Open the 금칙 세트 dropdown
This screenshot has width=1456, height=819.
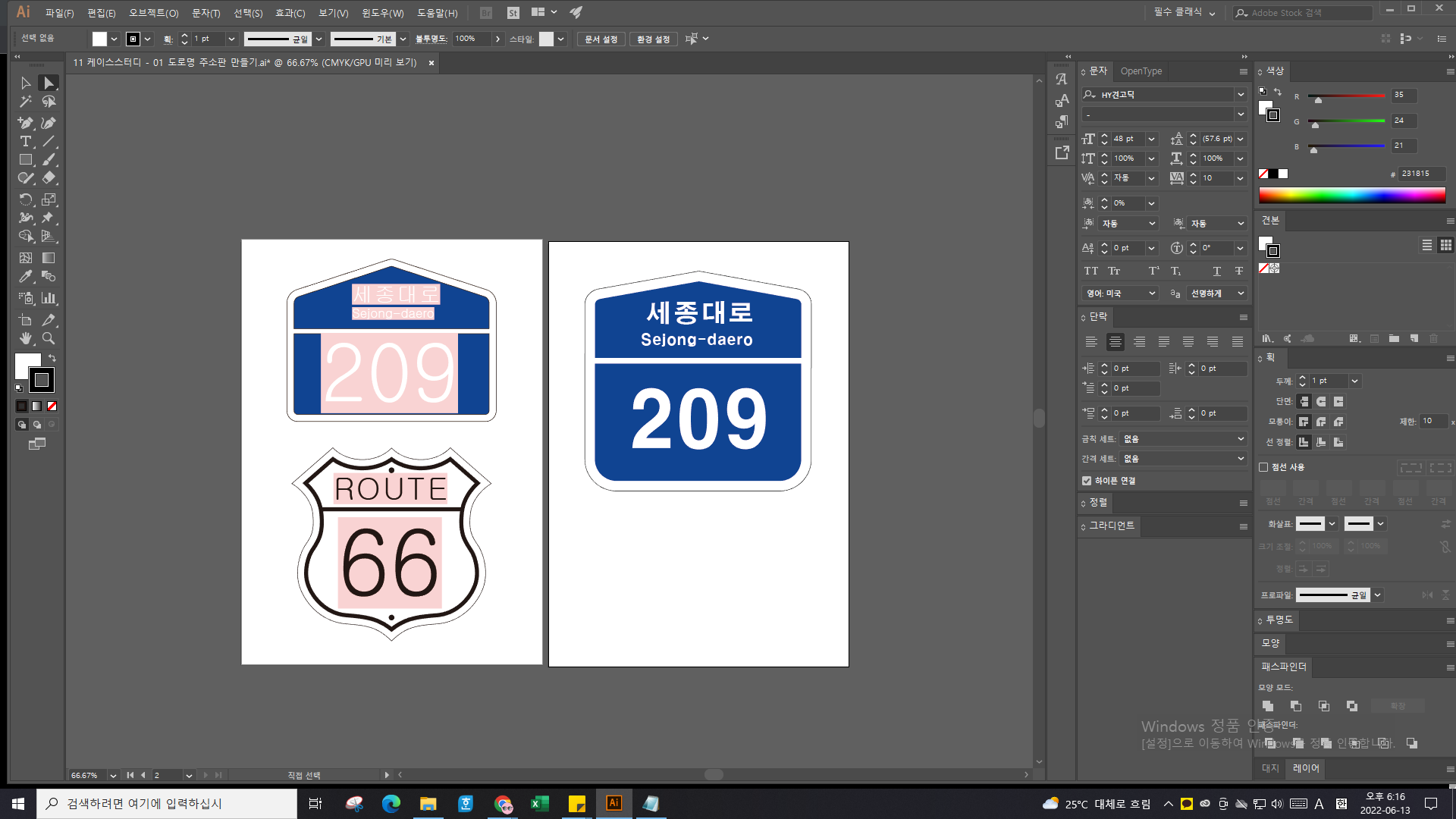click(x=1183, y=439)
